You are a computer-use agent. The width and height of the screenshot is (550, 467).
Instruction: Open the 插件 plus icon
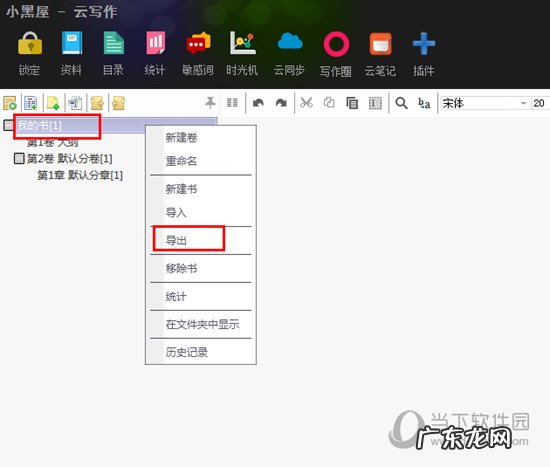pyautogui.click(x=424, y=44)
